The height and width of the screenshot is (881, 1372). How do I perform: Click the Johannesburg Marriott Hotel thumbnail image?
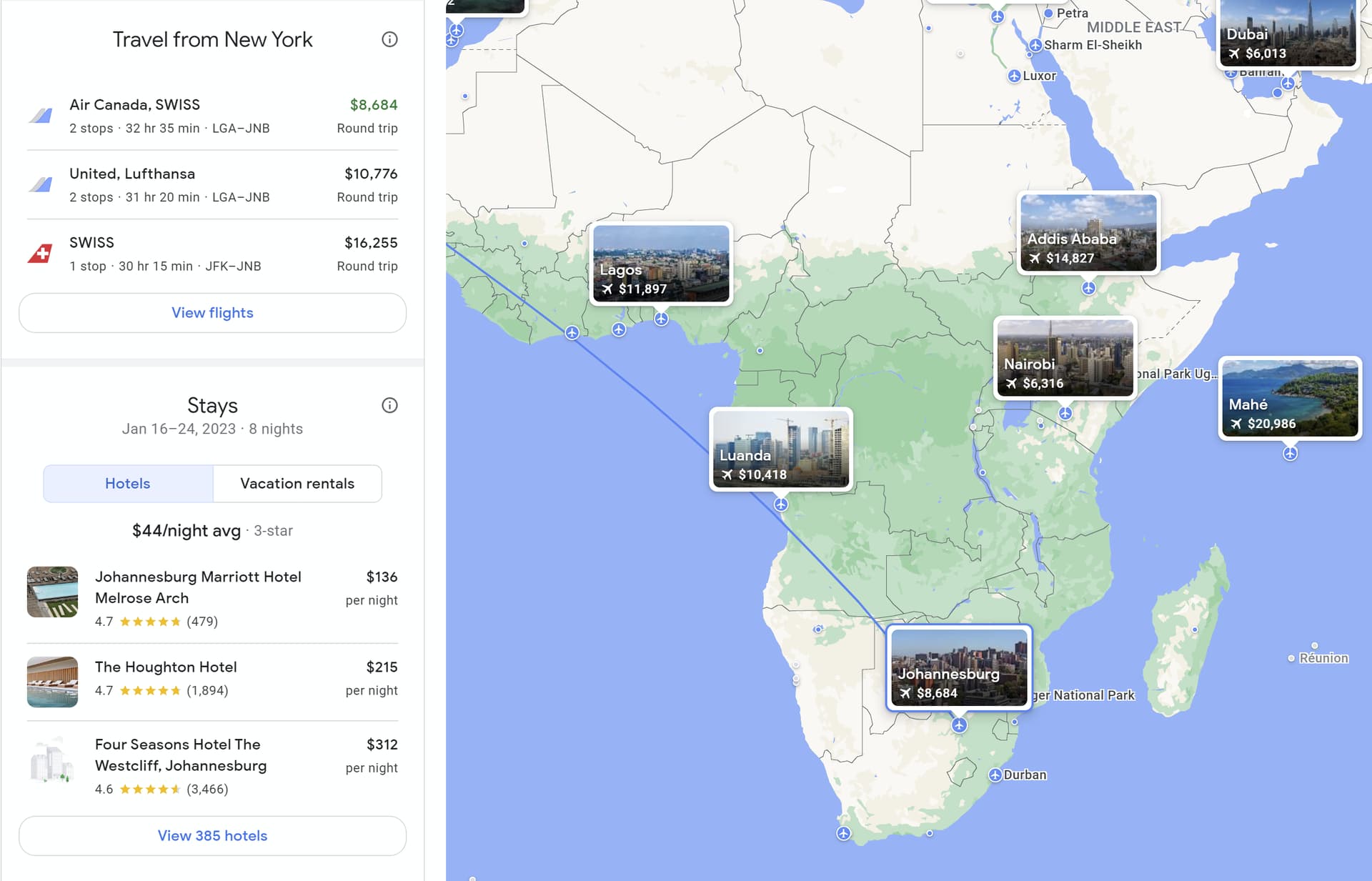pos(52,592)
